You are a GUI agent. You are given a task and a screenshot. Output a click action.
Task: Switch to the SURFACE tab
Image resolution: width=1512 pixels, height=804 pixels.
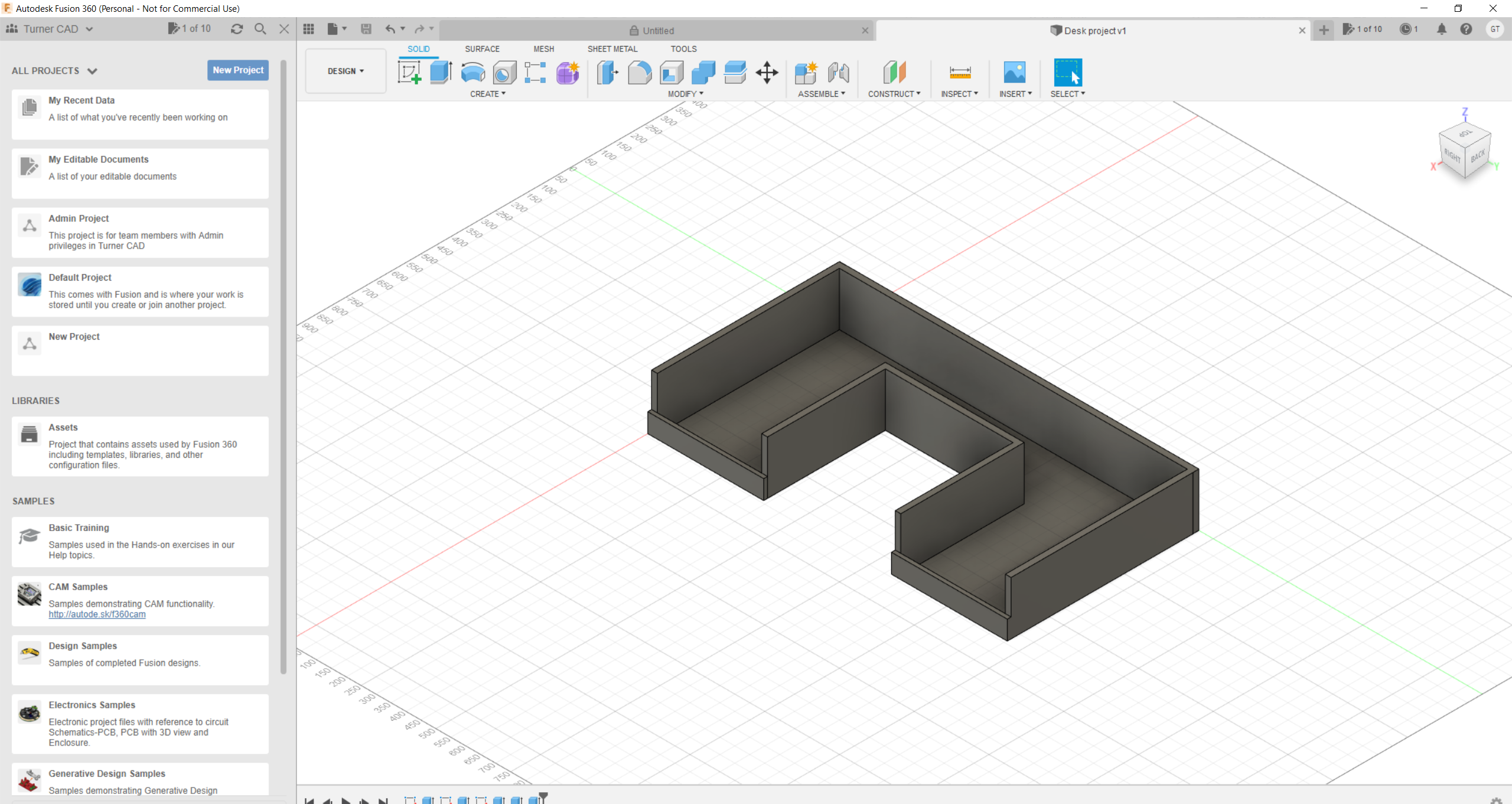pos(482,49)
